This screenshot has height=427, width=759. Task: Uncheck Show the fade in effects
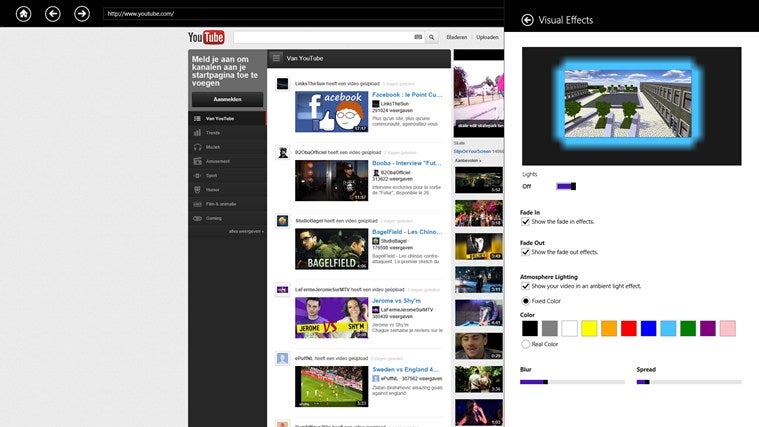tap(525, 222)
